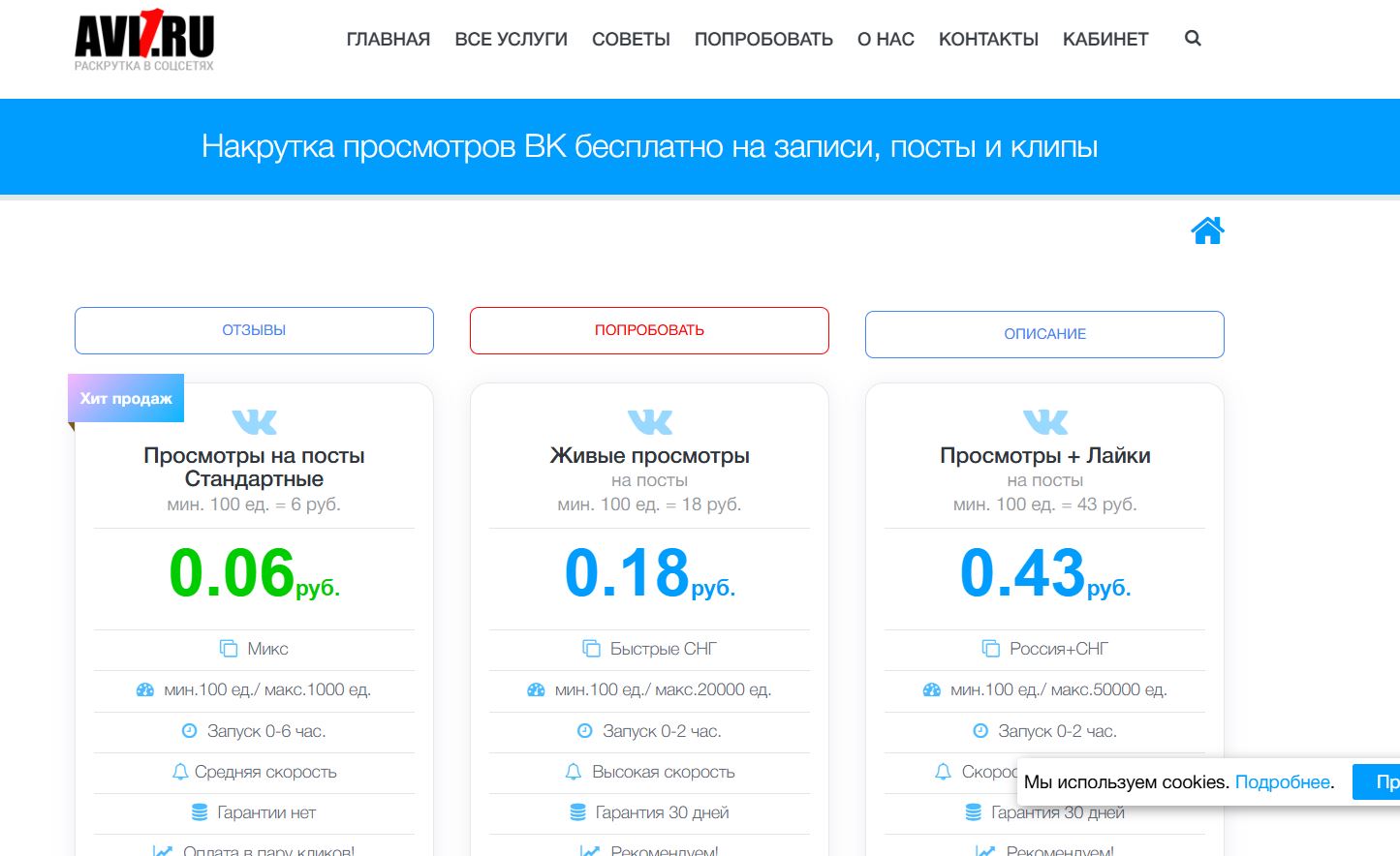Select СОВЕТЫ in the navigation
The image size is (1400, 856).
(630, 39)
